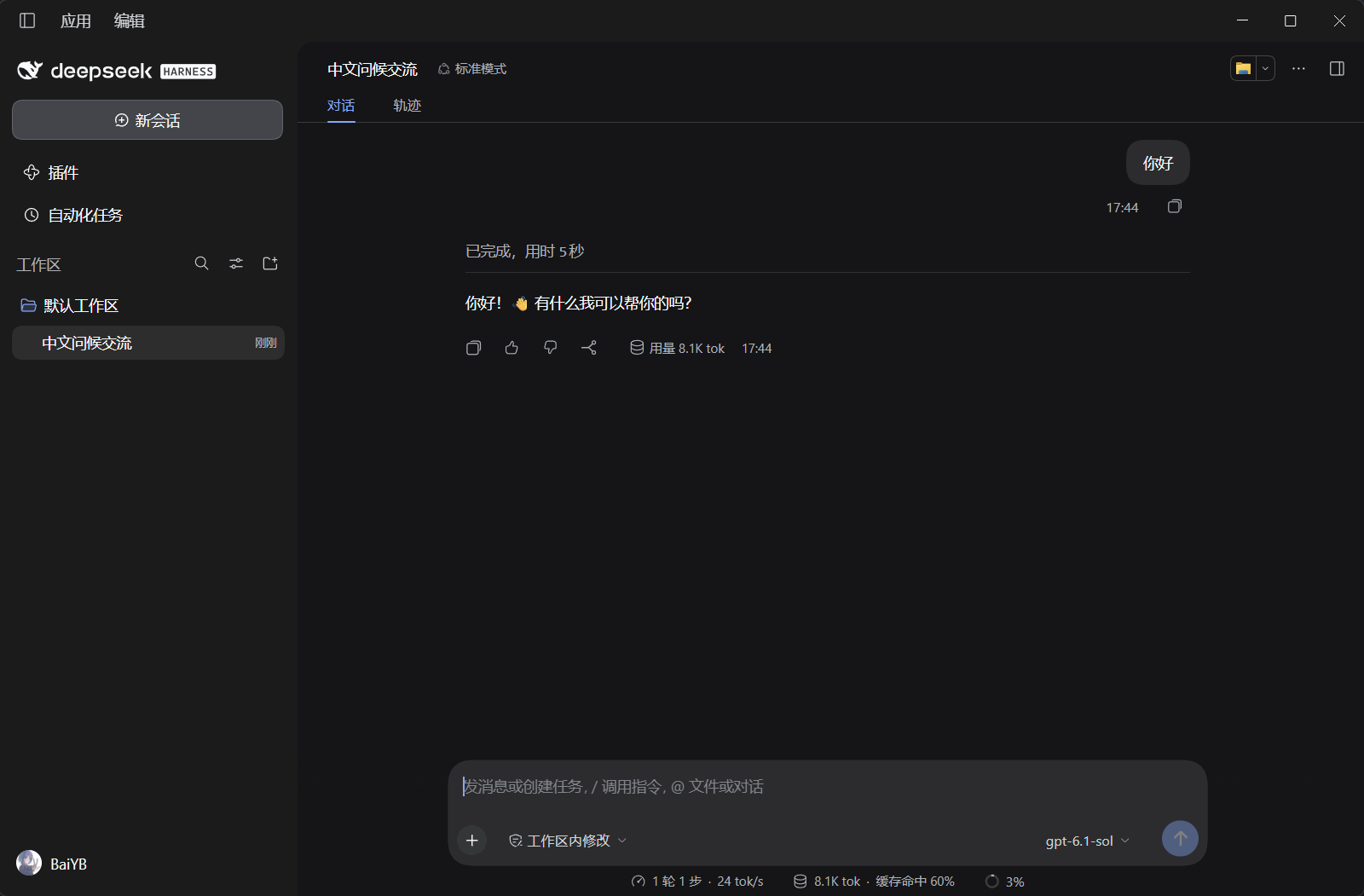Expand the dropdown arrow beside folder icon
Image resolution: width=1364 pixels, height=896 pixels.
pos(1265,68)
